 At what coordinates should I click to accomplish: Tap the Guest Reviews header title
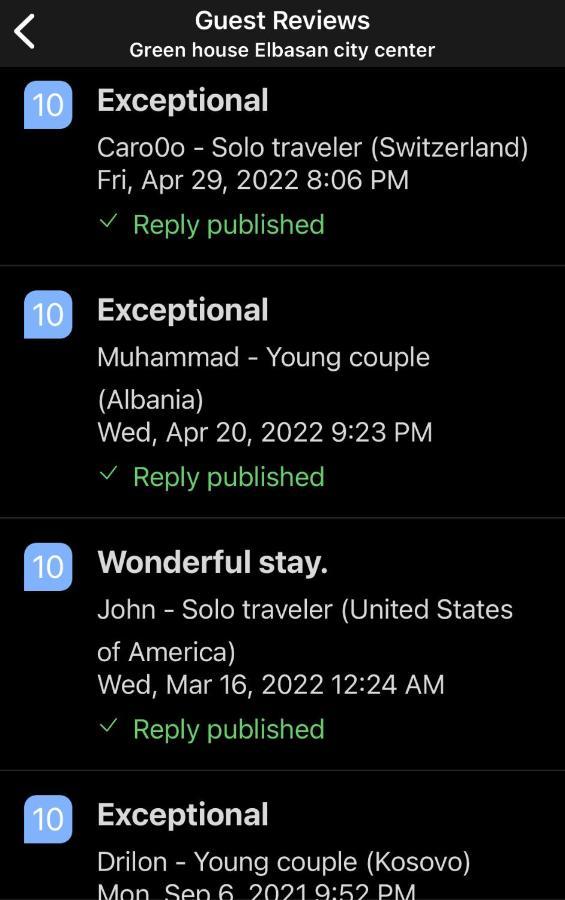tap(282, 21)
